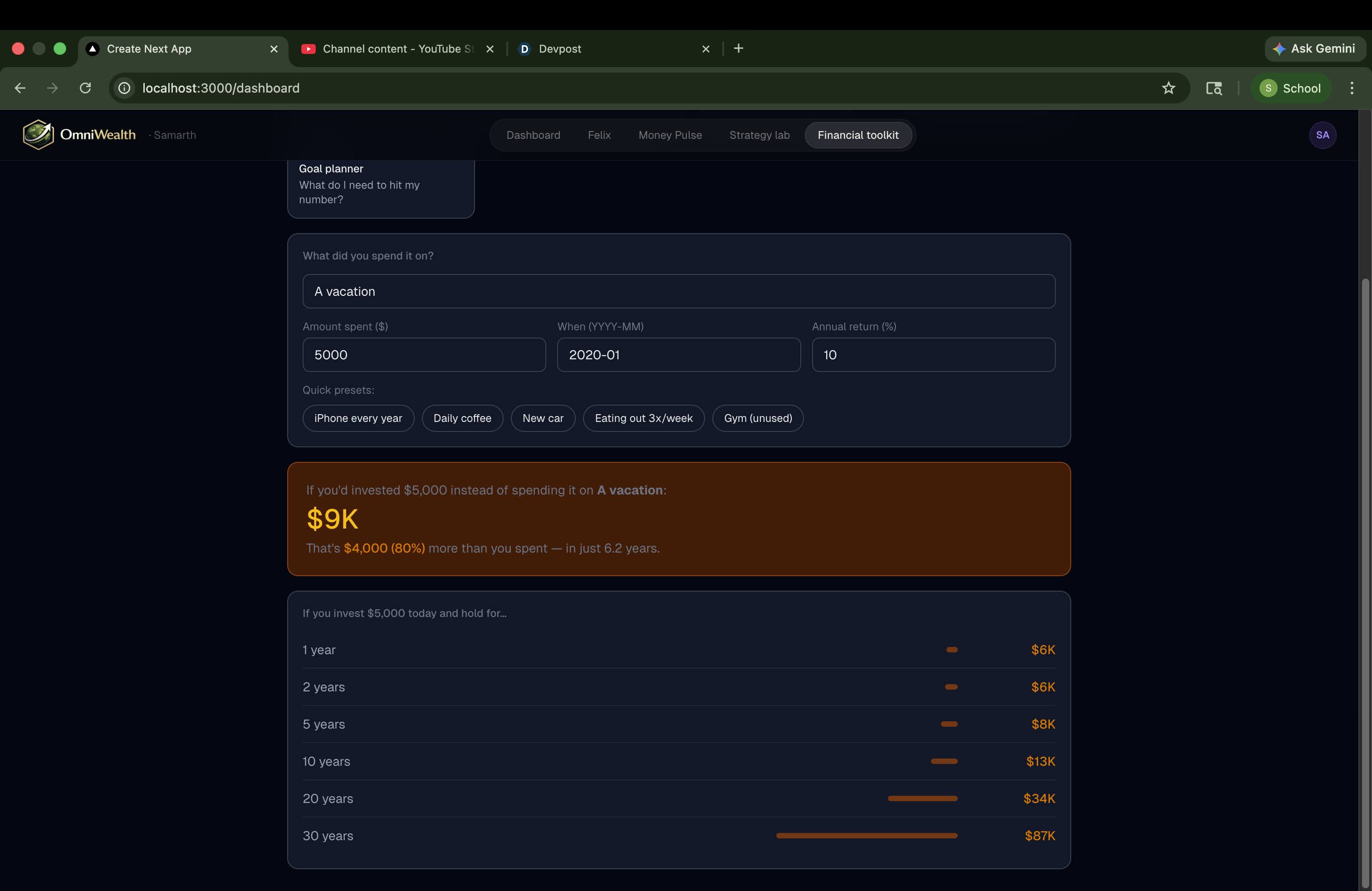Go to the Felix tab
1372x891 pixels.
pyautogui.click(x=599, y=135)
